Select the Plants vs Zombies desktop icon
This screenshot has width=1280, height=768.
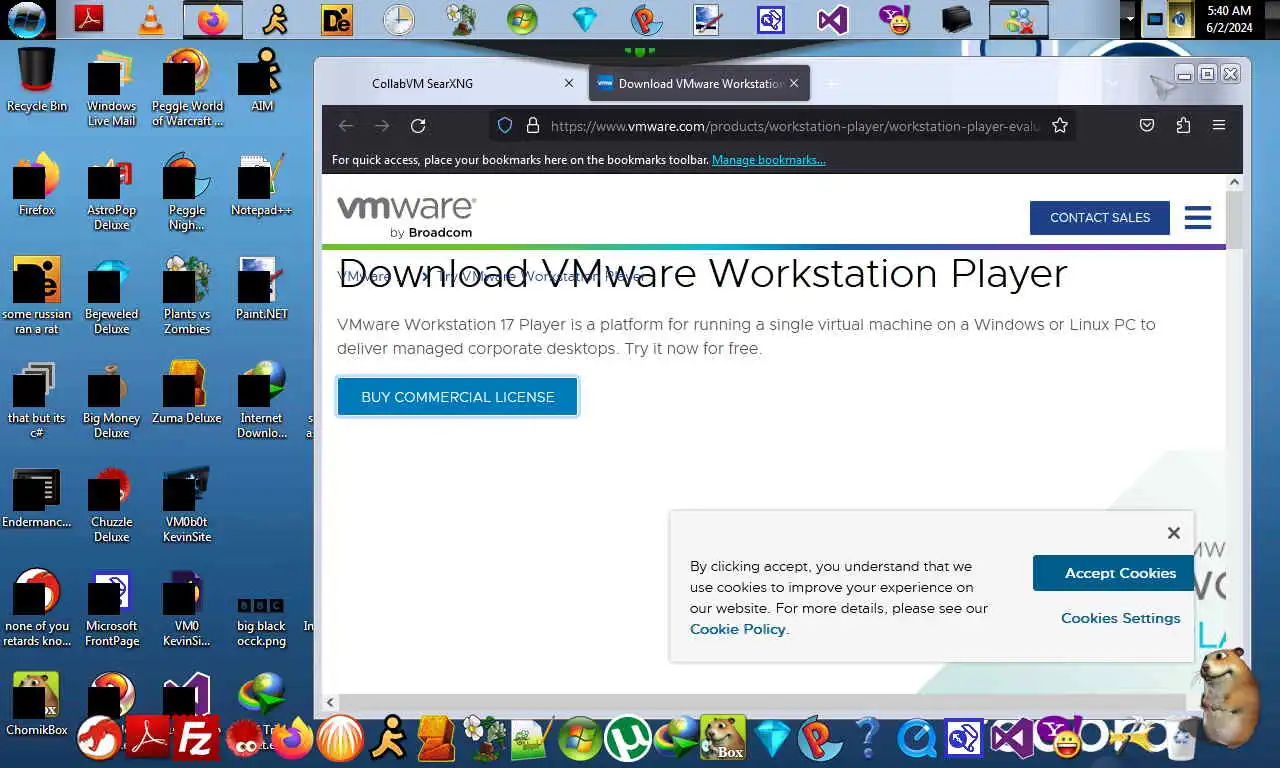[x=187, y=295]
